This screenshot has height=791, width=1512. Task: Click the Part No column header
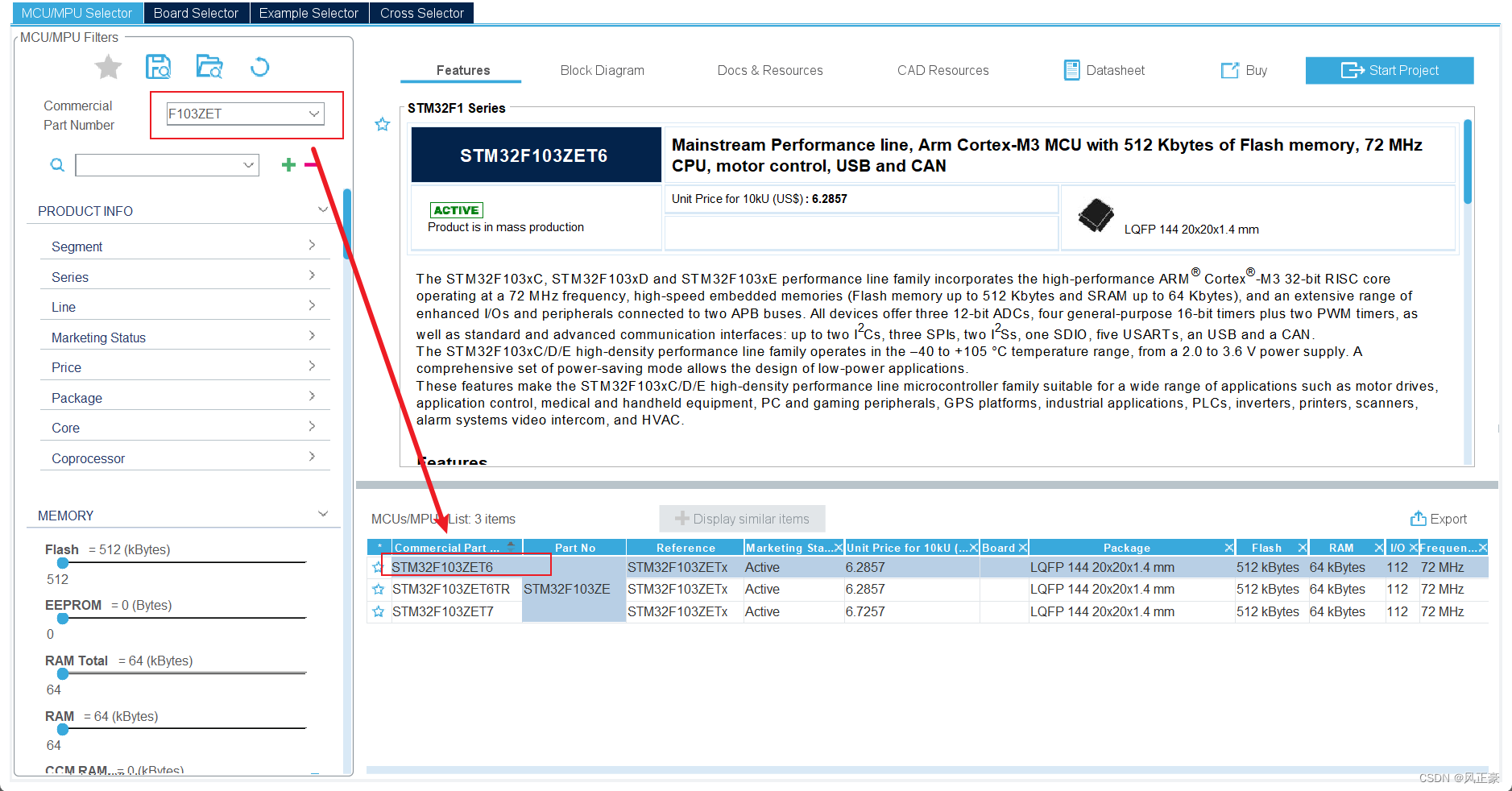(x=574, y=548)
